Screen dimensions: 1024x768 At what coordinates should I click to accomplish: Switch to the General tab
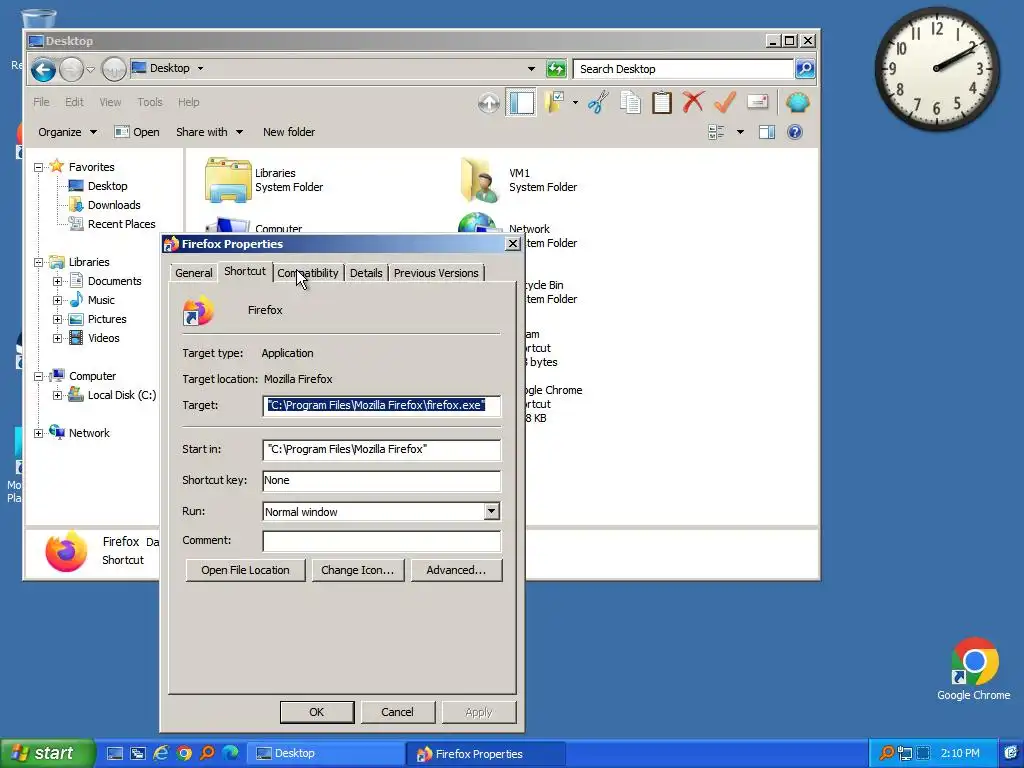pos(193,273)
